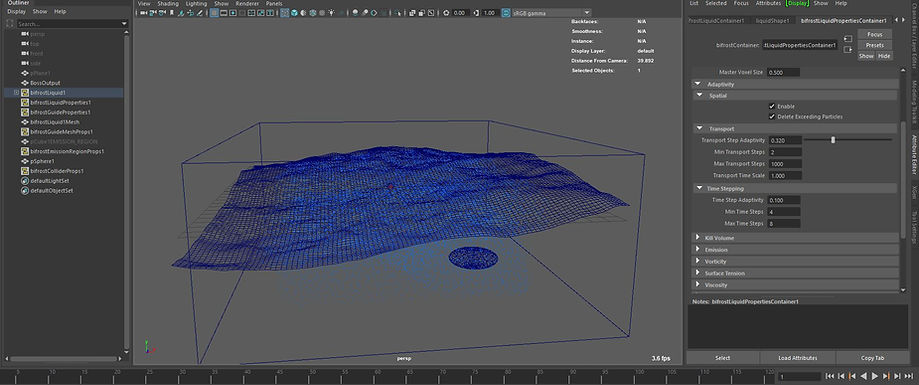Click the Load Attributes button
919x385 pixels.
(x=798, y=358)
